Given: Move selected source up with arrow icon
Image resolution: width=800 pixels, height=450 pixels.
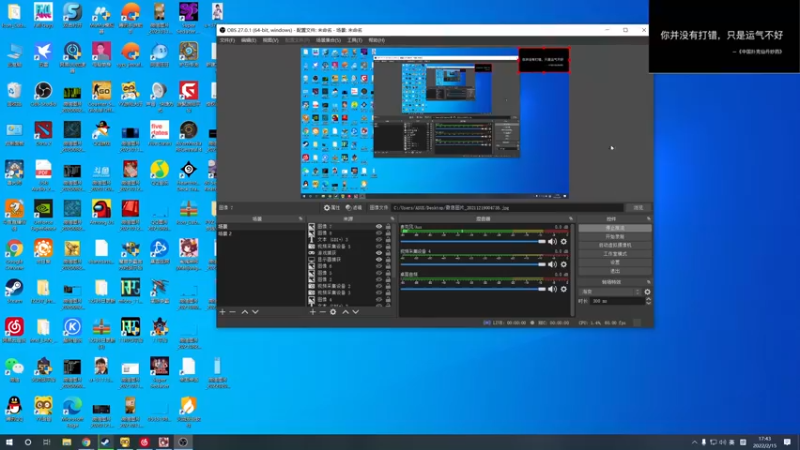Looking at the screenshot, I should pyautogui.click(x=345, y=312).
